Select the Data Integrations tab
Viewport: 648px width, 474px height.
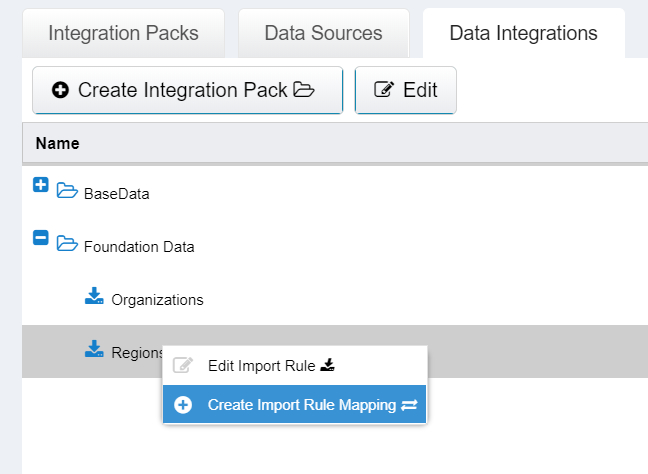point(523,33)
